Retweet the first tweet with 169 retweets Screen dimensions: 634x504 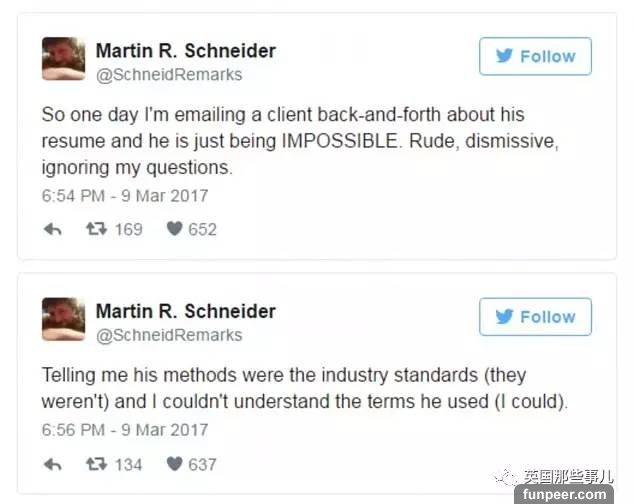[97, 229]
